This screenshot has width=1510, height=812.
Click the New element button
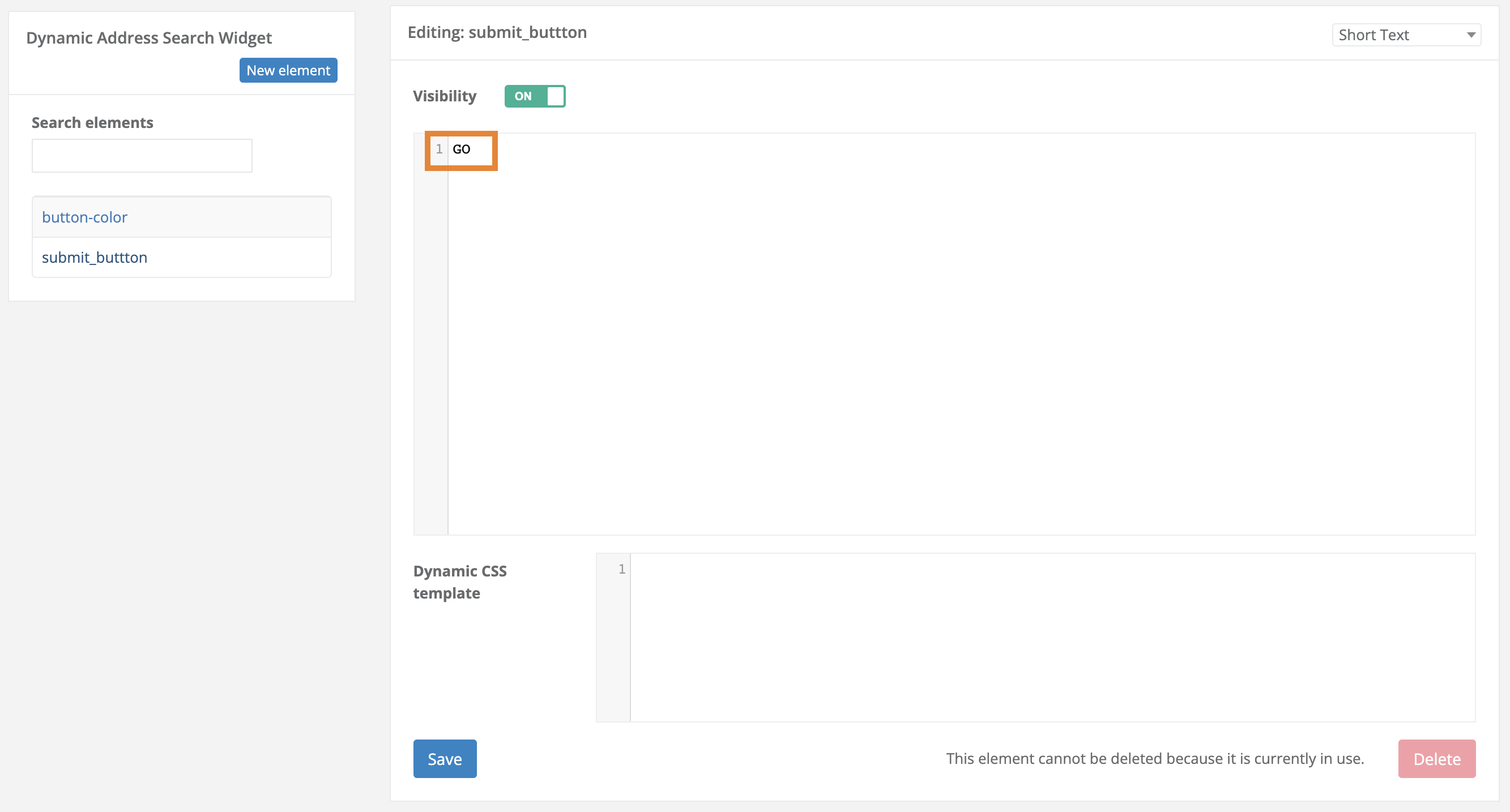[x=288, y=70]
